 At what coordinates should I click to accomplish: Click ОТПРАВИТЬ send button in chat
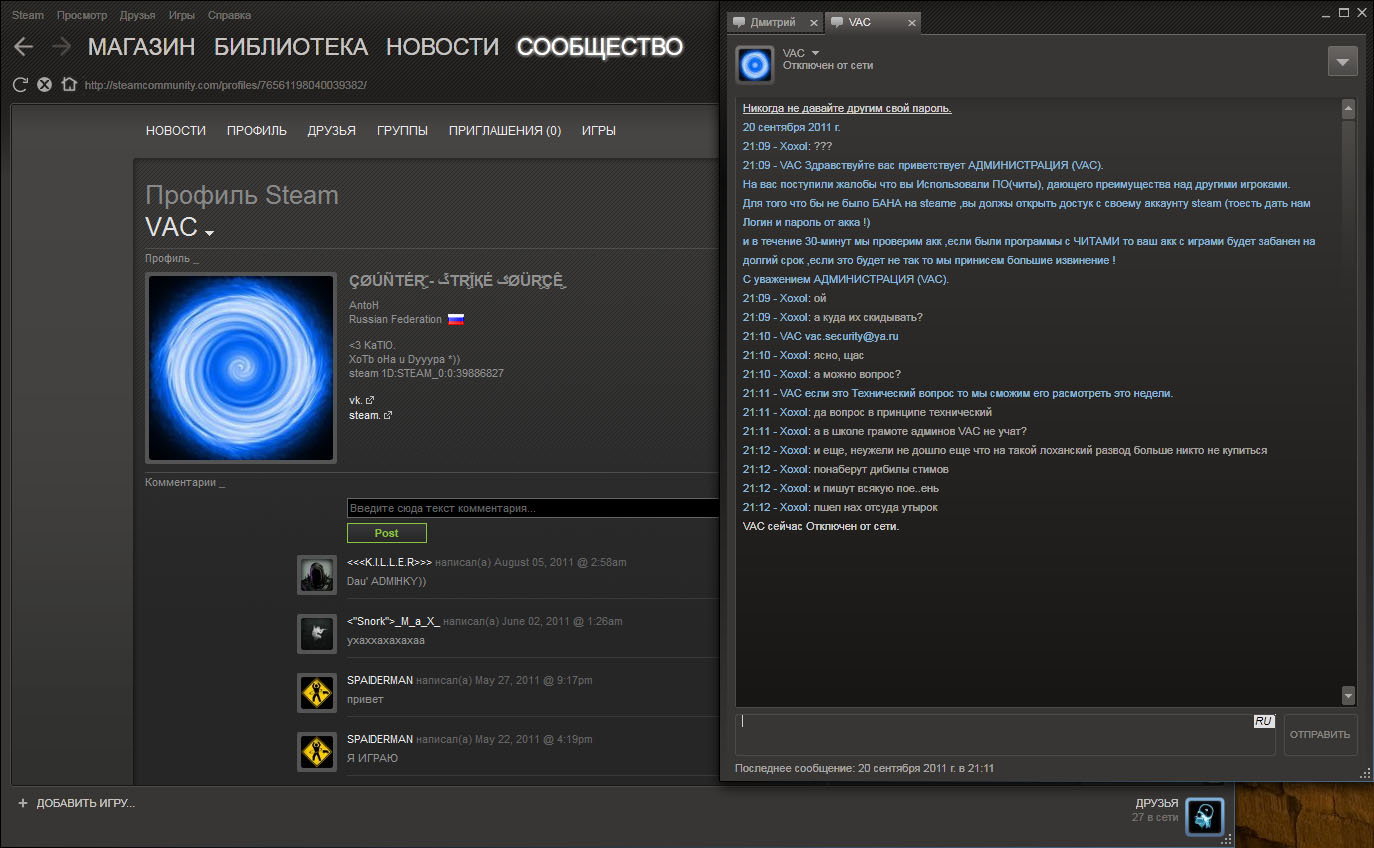[1320, 735]
